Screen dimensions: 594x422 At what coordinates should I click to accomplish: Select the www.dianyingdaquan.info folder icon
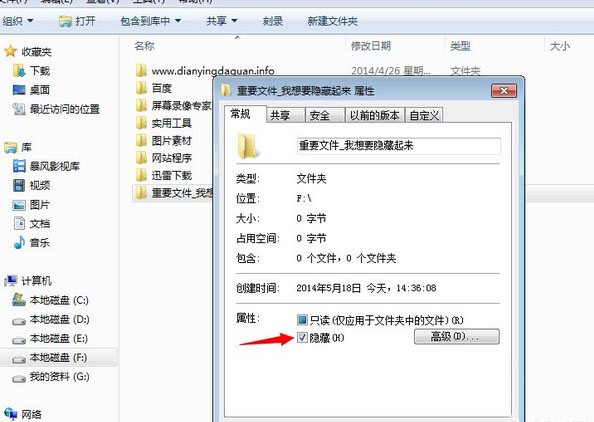[141, 70]
